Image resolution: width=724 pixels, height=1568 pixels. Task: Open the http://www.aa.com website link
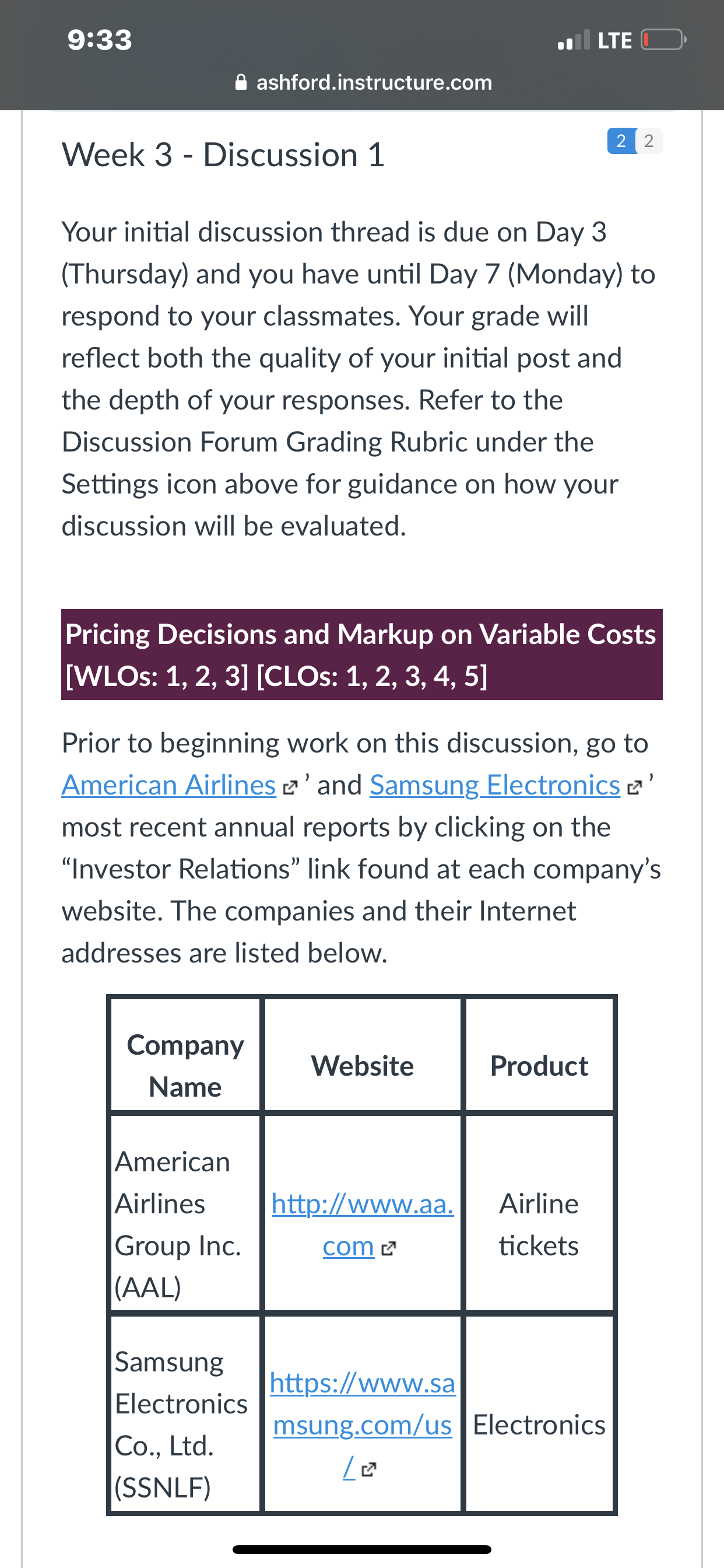pyautogui.click(x=363, y=1224)
